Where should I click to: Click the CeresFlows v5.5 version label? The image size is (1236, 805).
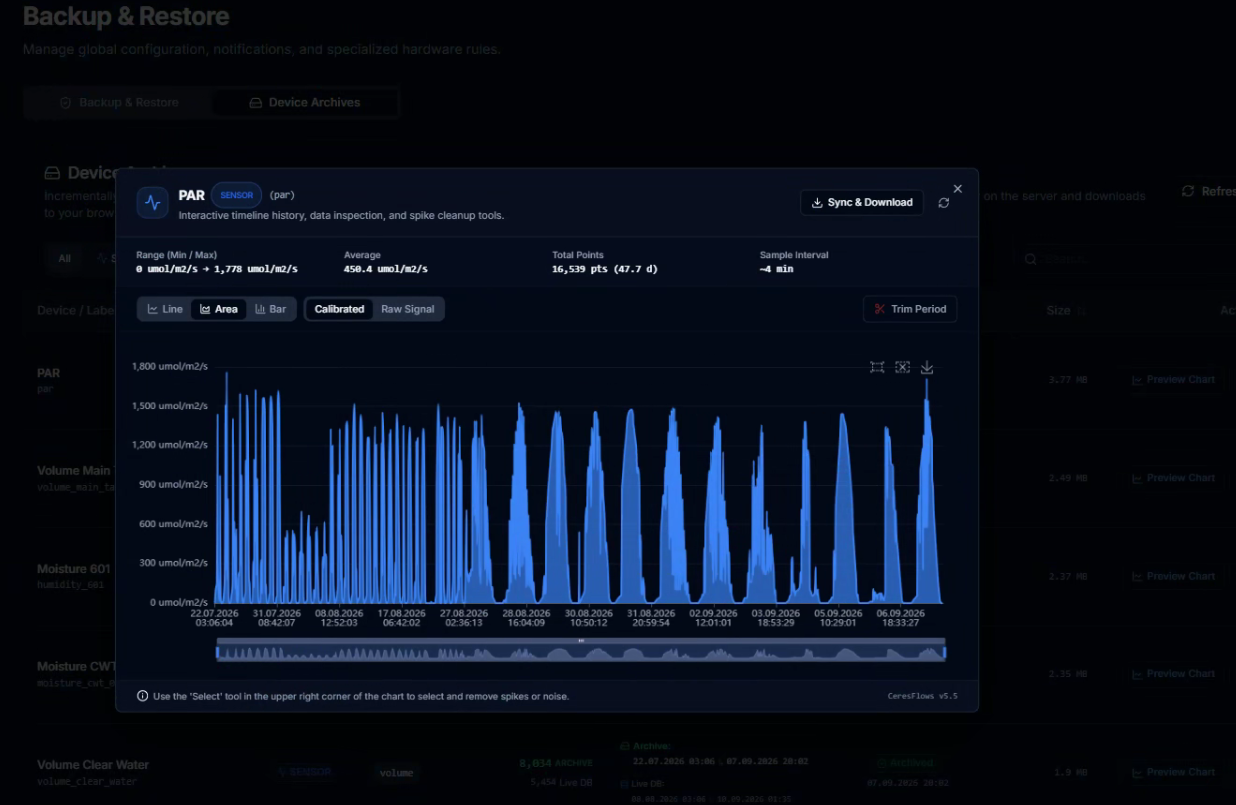(x=922, y=696)
